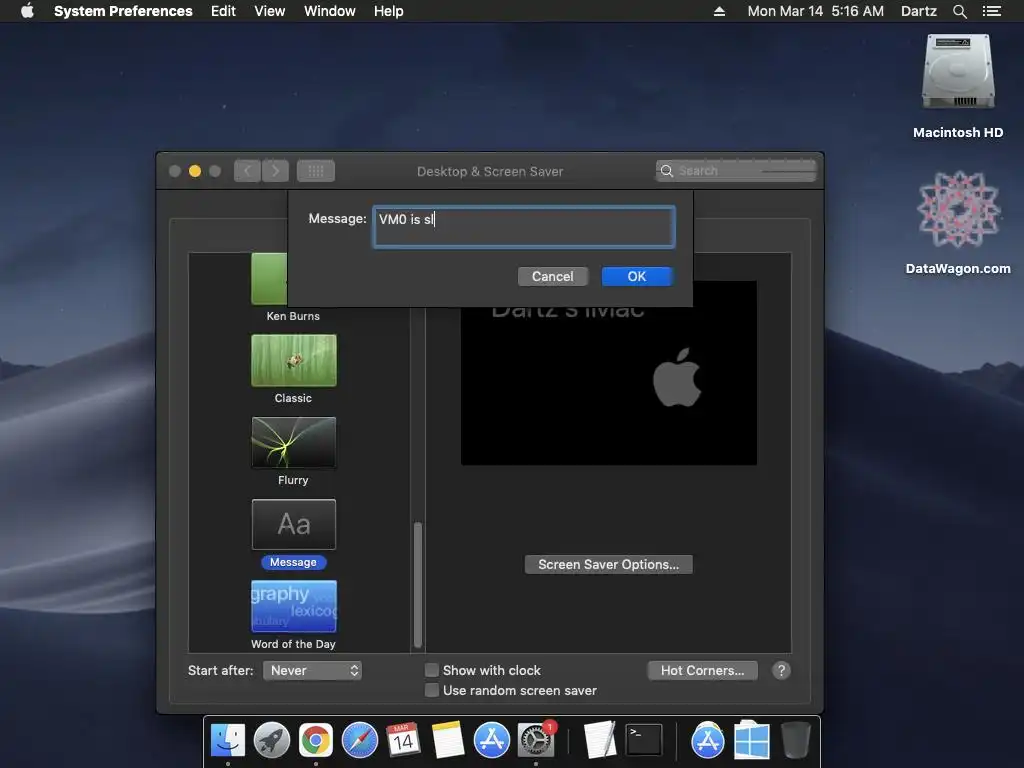Open Google Chrome from the Dock
This screenshot has height=768, width=1024.
pos(315,741)
